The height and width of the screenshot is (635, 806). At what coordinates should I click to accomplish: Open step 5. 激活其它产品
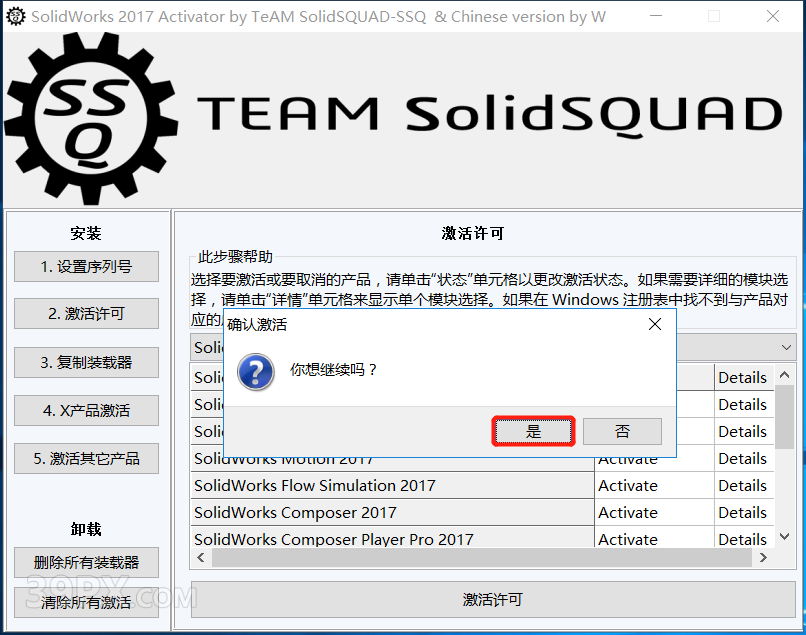[x=86, y=458]
